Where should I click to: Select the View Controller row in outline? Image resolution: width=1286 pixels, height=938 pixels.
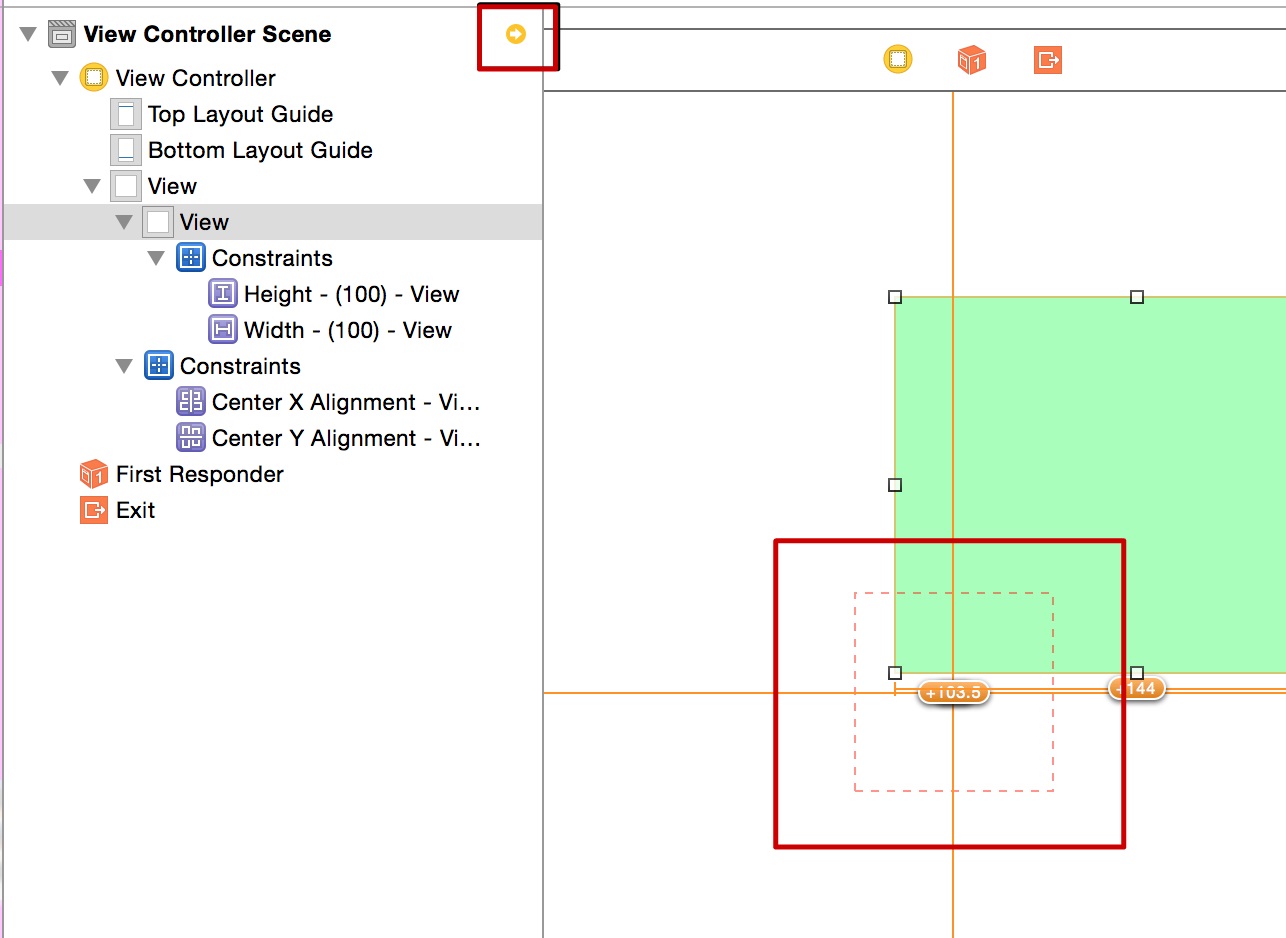click(x=195, y=78)
